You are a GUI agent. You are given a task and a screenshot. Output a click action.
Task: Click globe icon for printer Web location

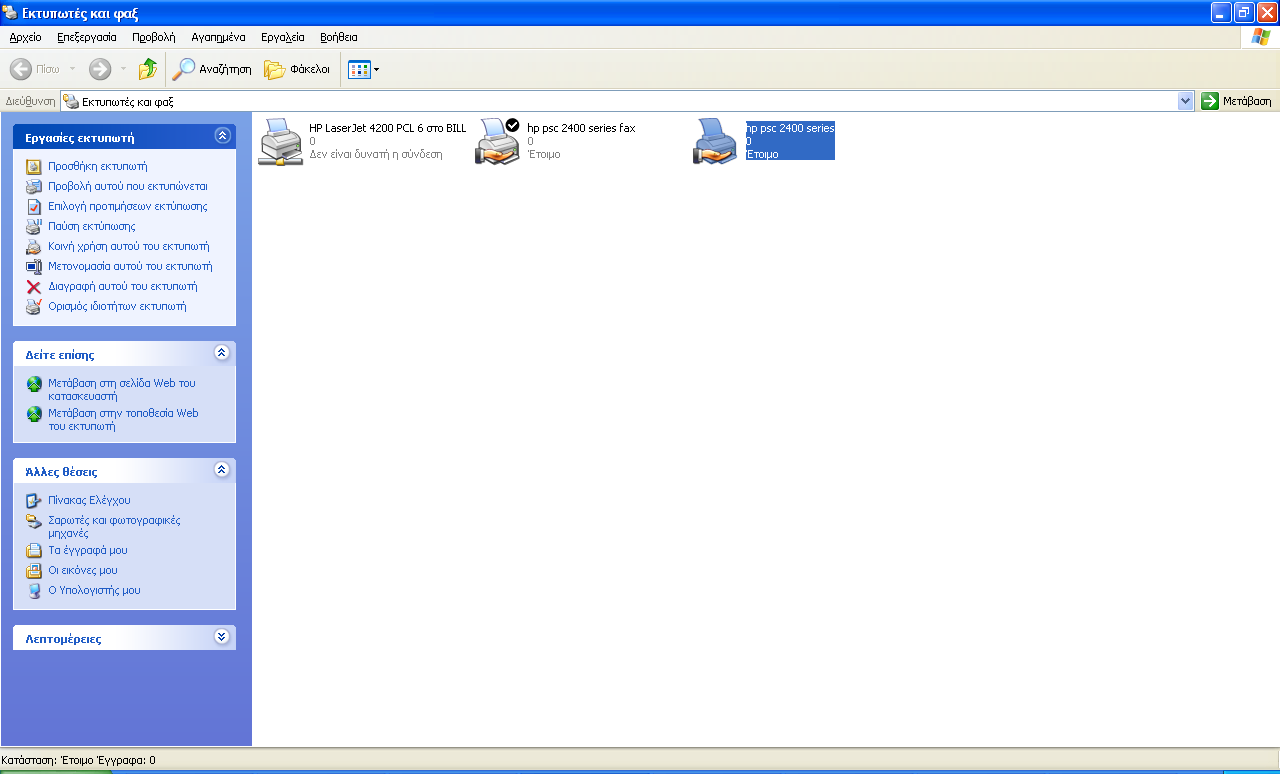[x=34, y=413]
